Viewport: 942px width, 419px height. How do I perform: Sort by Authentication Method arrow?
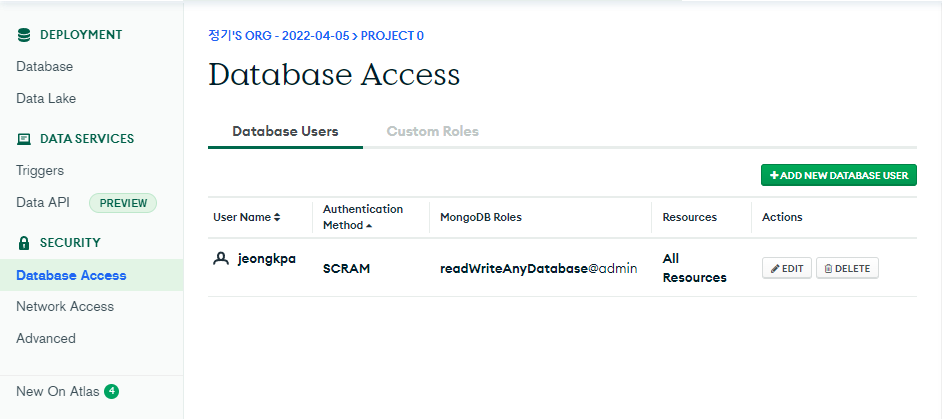(x=369, y=226)
